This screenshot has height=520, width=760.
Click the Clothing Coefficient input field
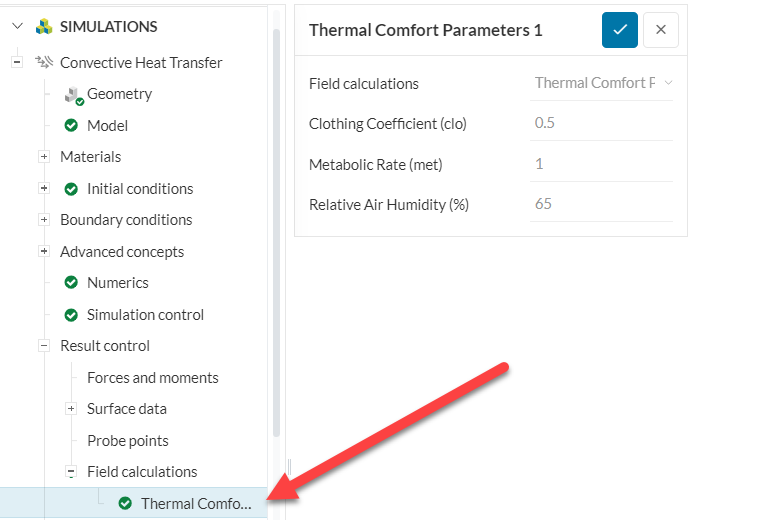602,124
